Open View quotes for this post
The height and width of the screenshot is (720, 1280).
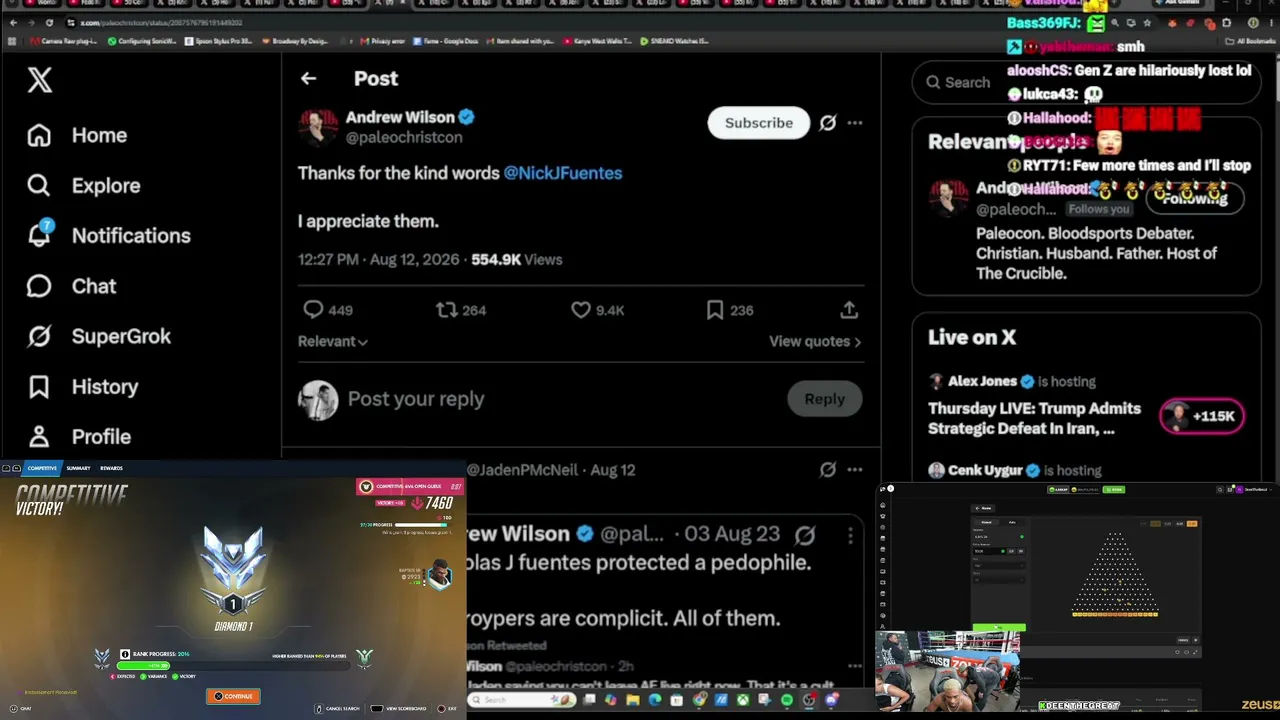pyautogui.click(x=815, y=341)
